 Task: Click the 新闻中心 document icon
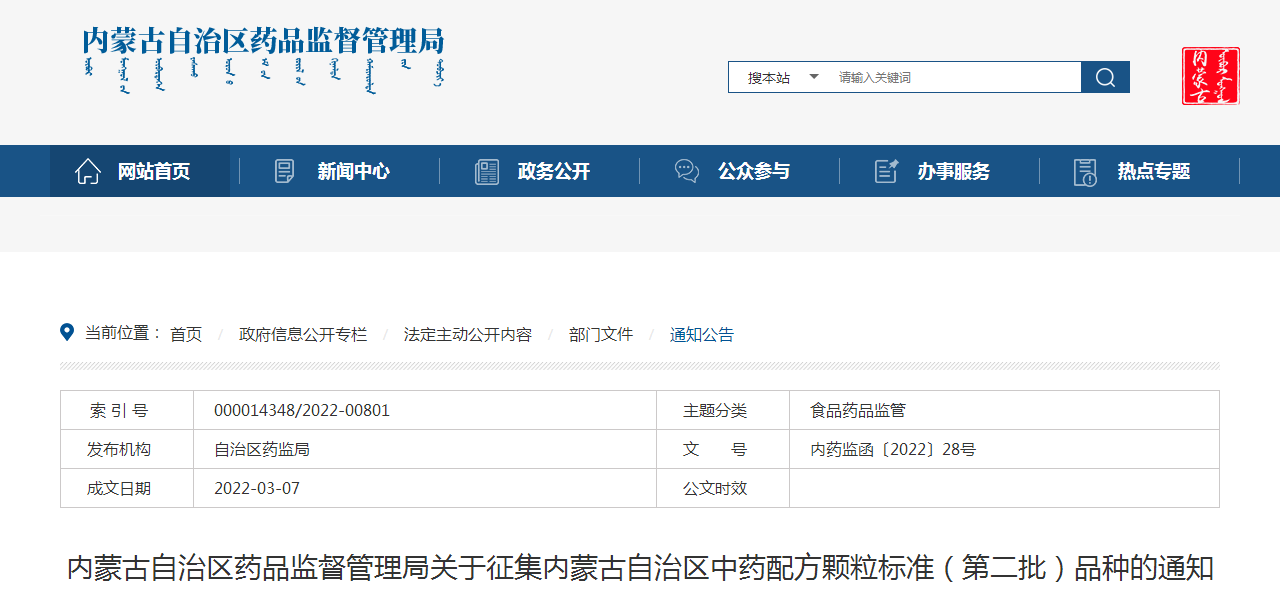pos(285,171)
